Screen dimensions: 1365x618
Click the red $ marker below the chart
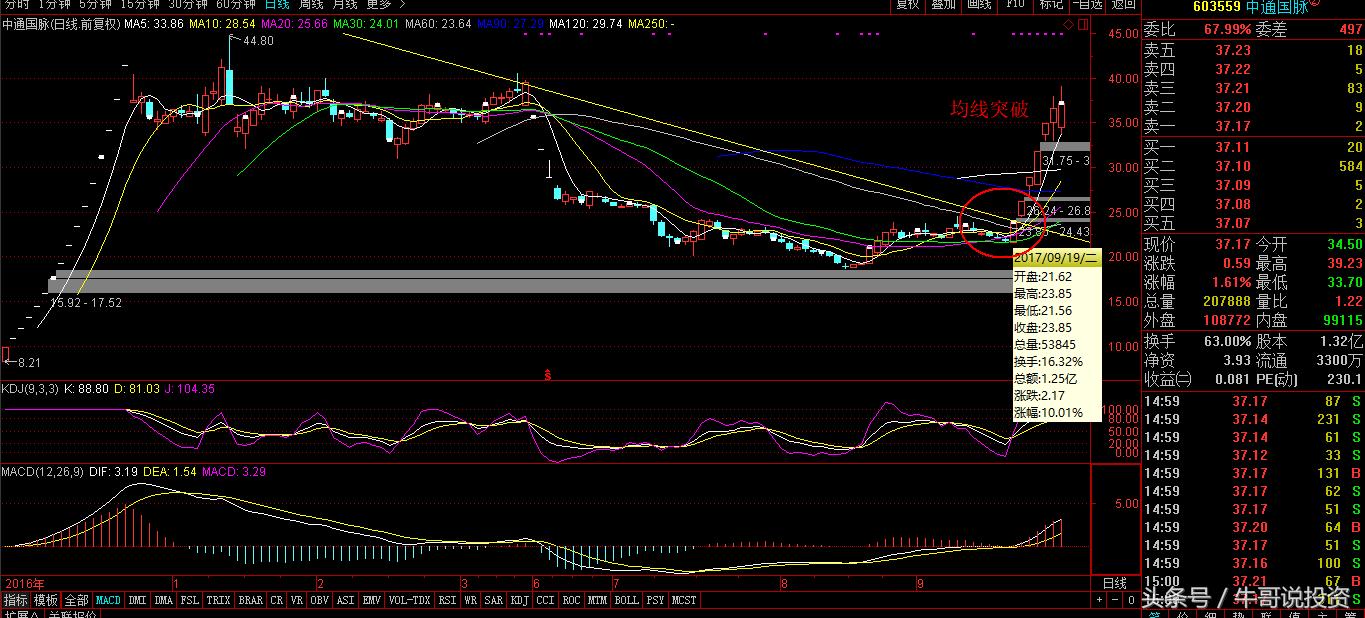(x=547, y=375)
